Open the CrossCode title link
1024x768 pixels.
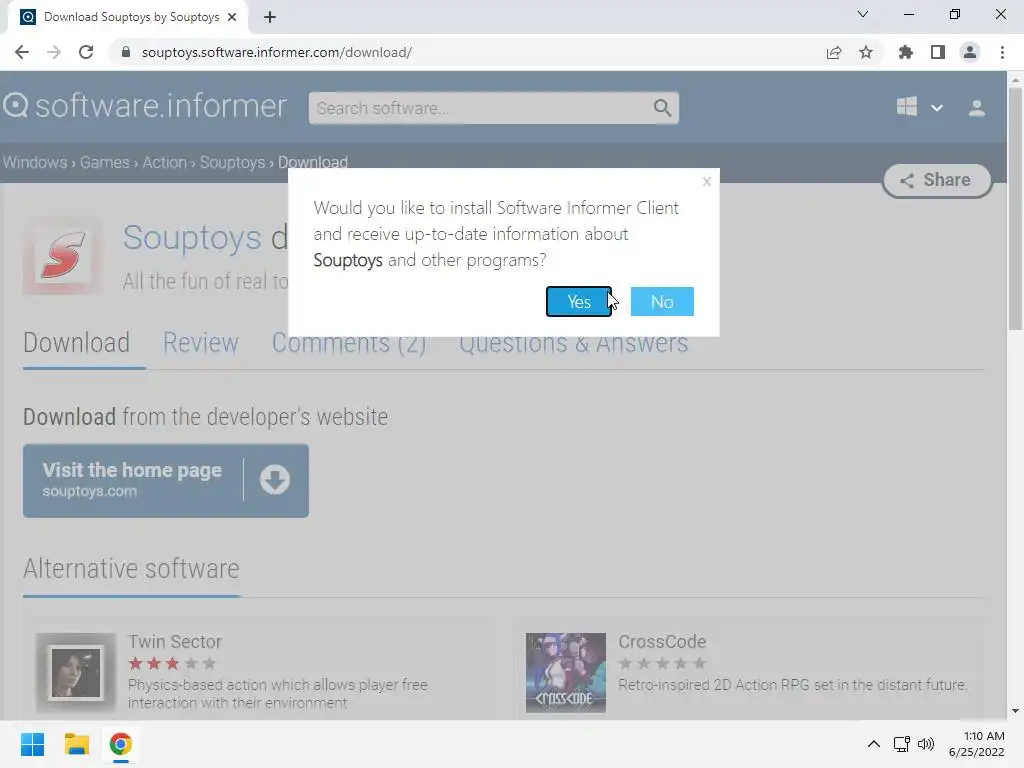662,641
